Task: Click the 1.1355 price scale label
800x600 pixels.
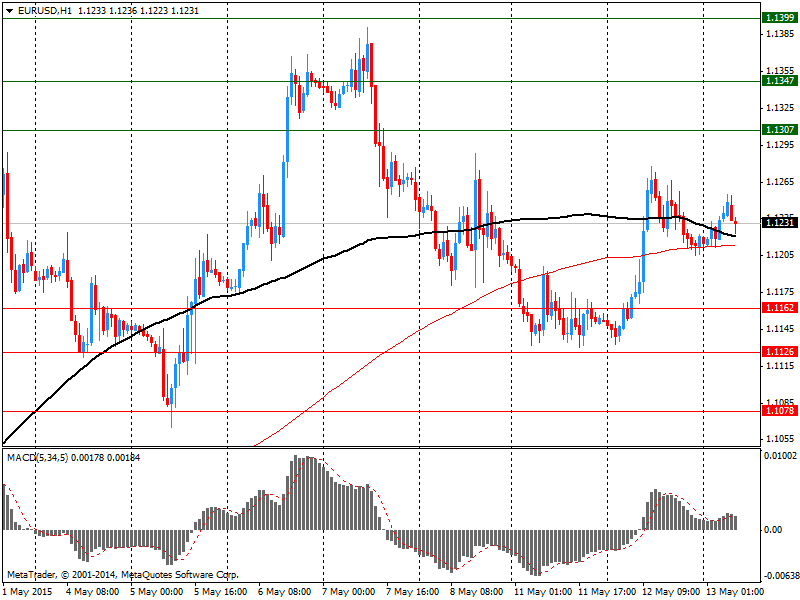Action: click(x=780, y=70)
